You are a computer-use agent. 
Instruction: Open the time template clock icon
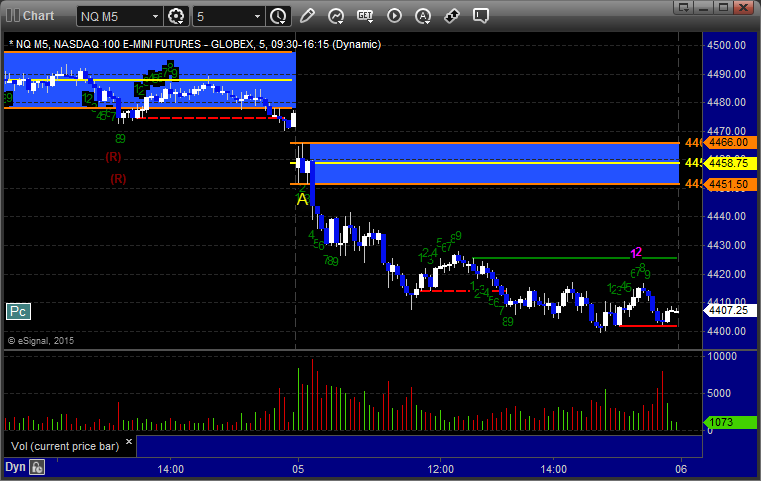(279, 17)
